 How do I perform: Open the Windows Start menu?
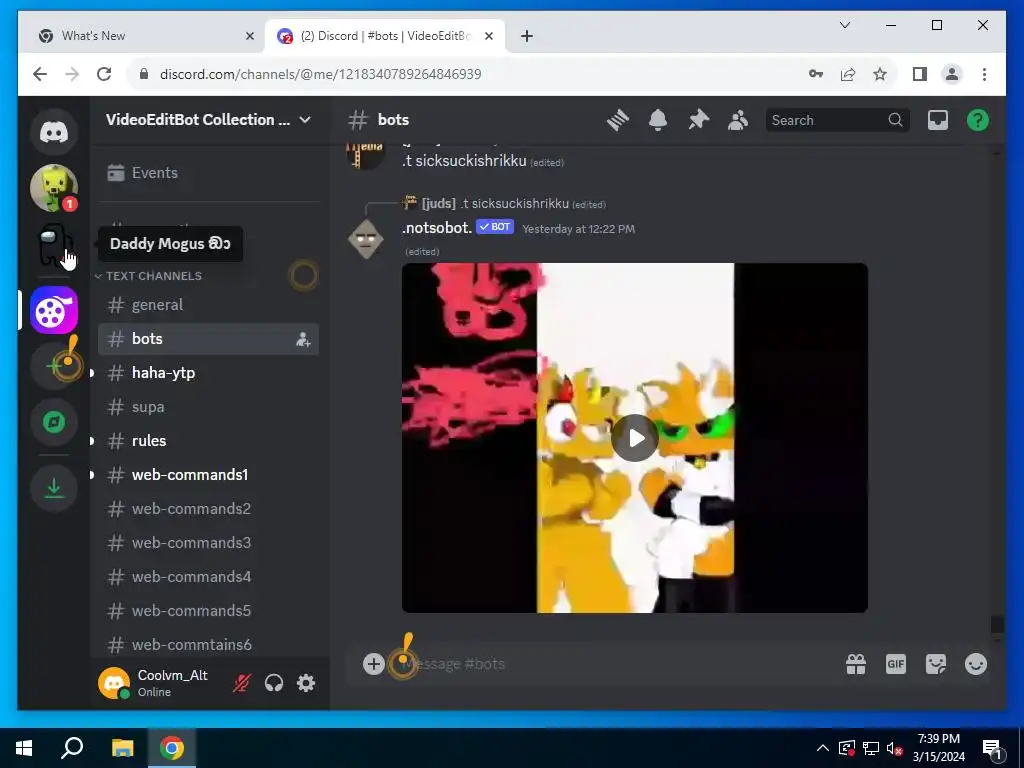tap(24, 748)
